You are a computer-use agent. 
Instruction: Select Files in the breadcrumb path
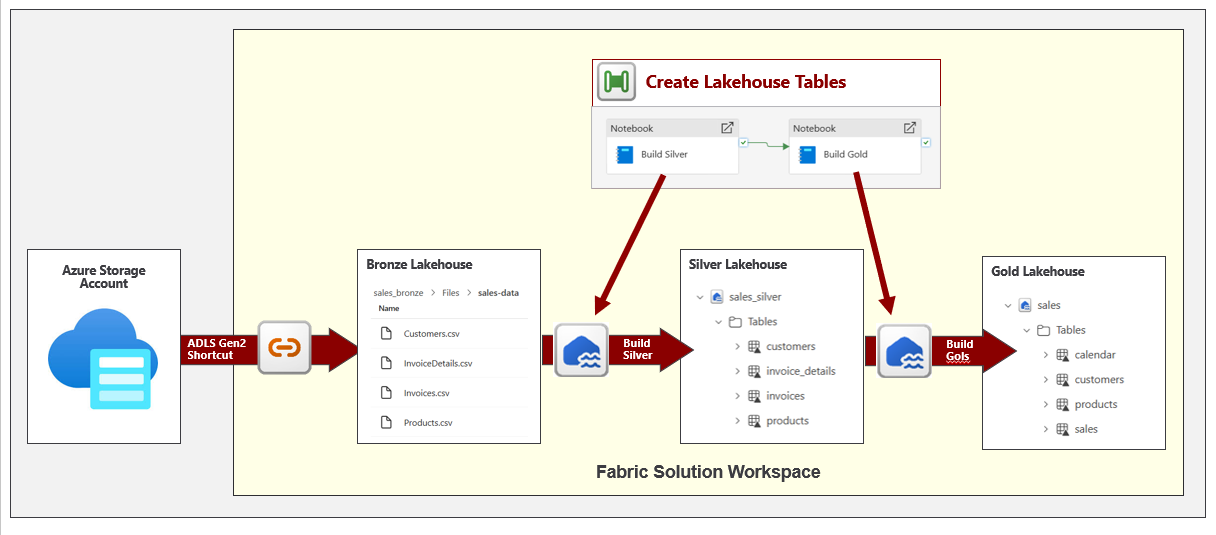[x=451, y=293]
